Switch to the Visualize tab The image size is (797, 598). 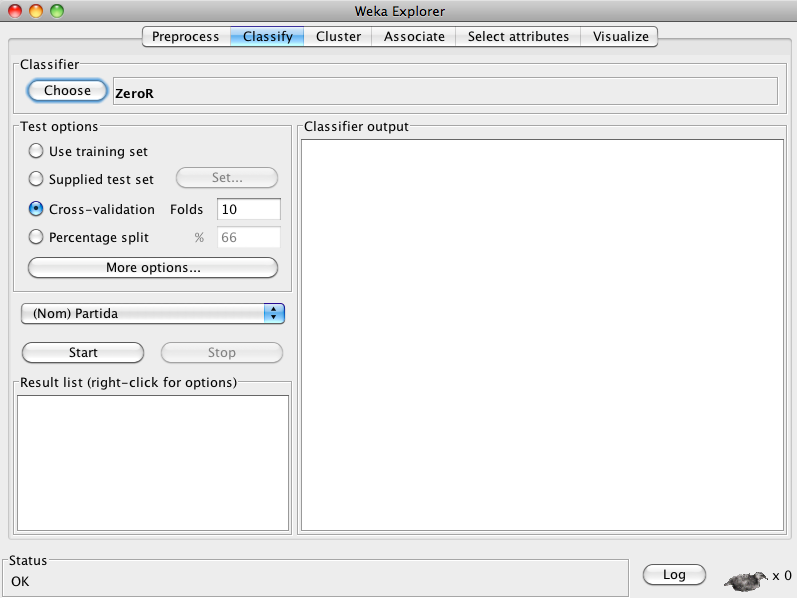tap(620, 37)
